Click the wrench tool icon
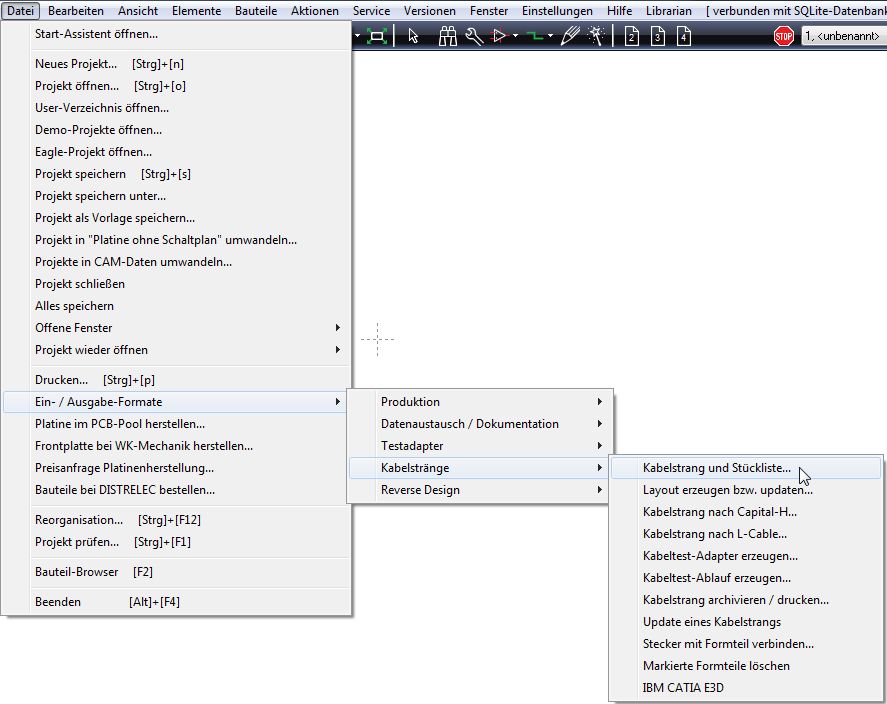This screenshot has height=704, width=887. pos(474,37)
